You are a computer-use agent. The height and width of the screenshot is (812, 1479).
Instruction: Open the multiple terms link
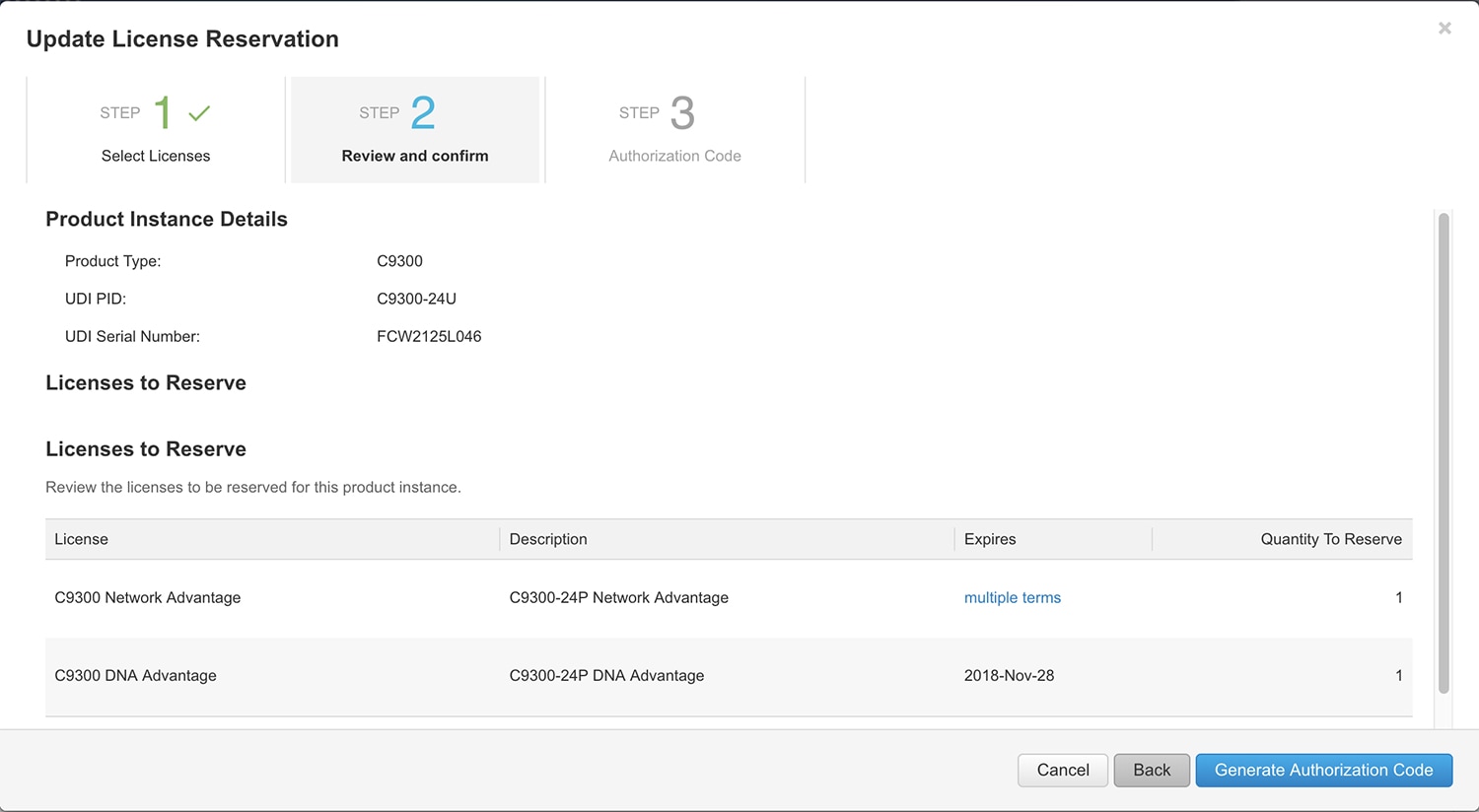pos(1013,597)
